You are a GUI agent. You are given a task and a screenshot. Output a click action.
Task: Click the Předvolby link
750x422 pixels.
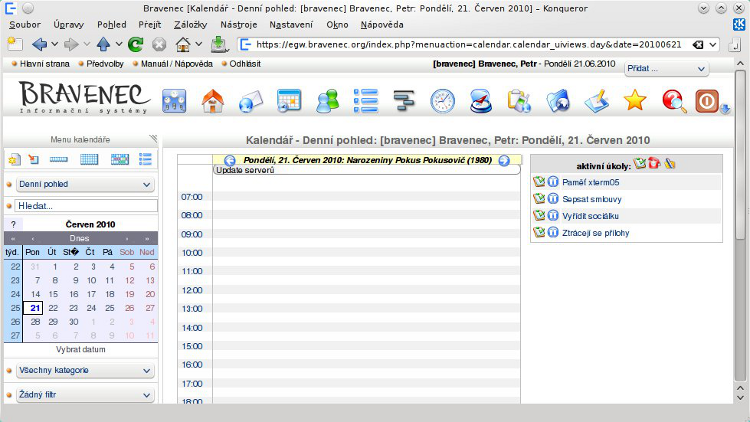(x=105, y=64)
